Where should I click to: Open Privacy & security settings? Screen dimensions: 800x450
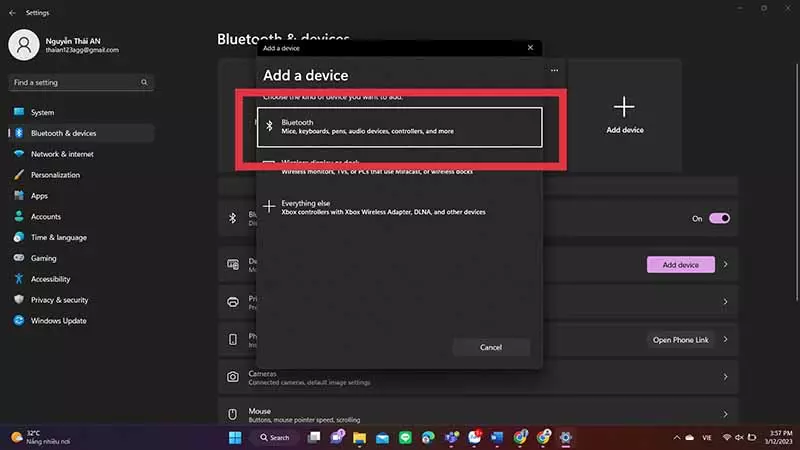pos(82,300)
